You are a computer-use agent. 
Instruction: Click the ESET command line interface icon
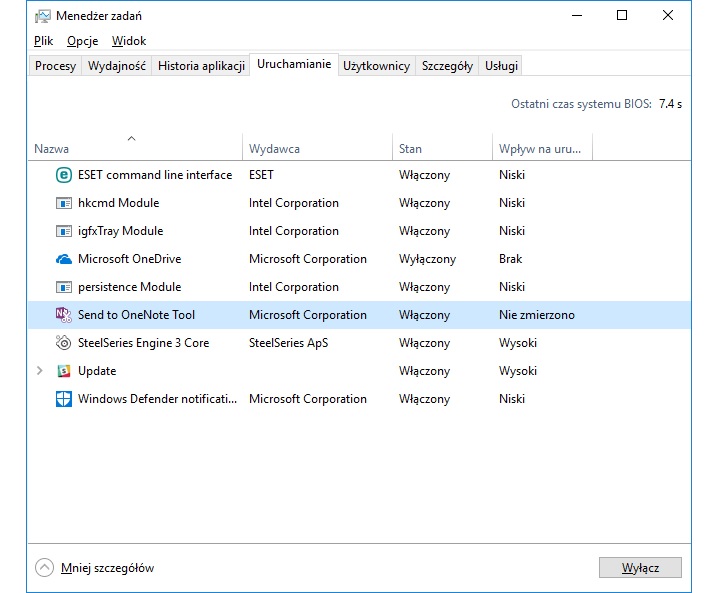(x=64, y=175)
